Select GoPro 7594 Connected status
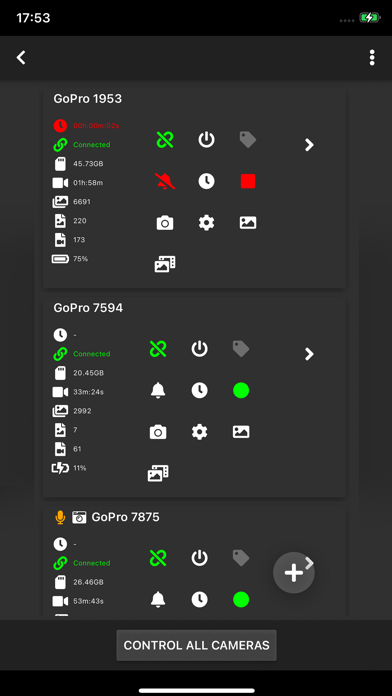The height and width of the screenshot is (696, 392). 91,354
